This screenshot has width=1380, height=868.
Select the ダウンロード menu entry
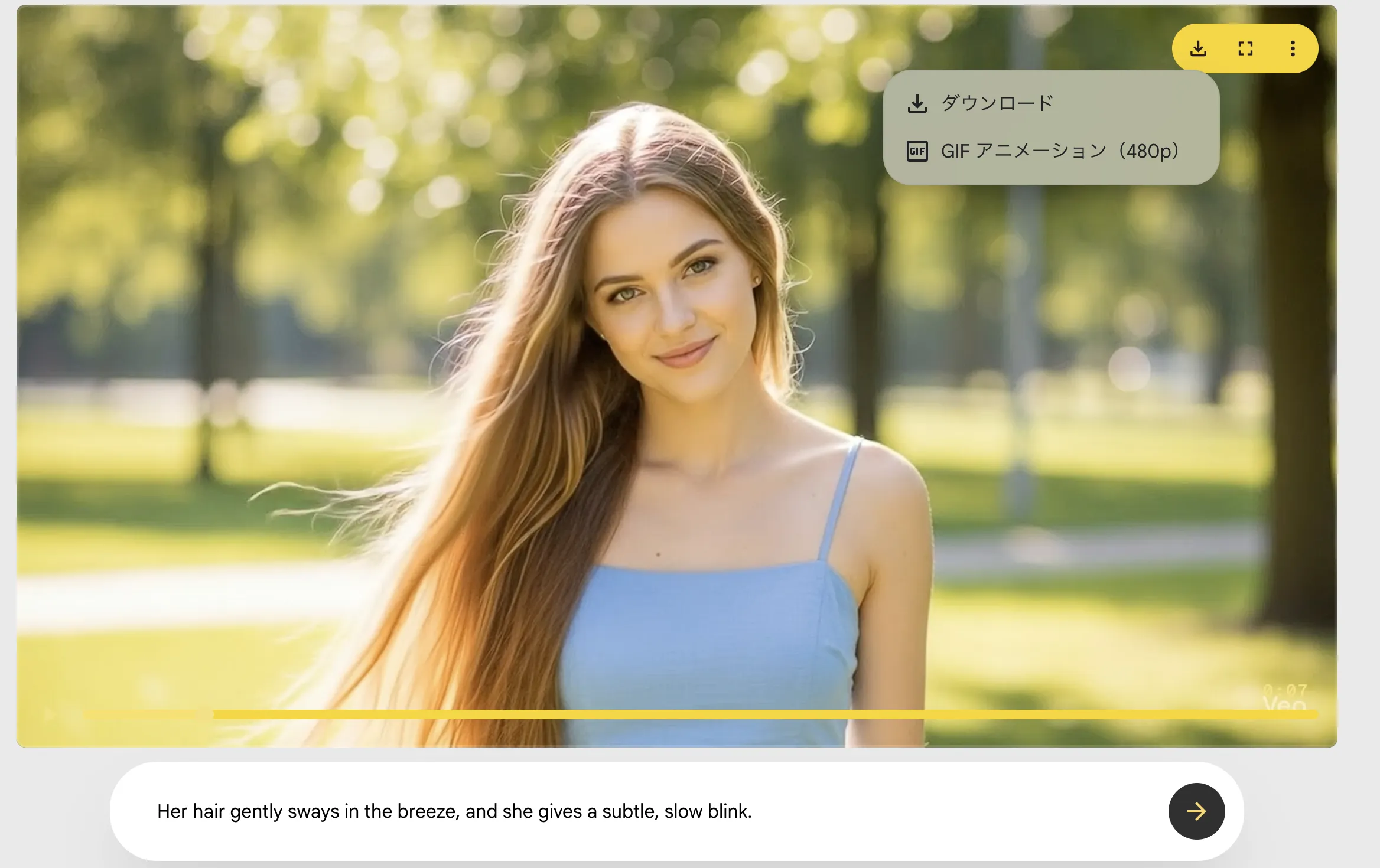tap(997, 103)
